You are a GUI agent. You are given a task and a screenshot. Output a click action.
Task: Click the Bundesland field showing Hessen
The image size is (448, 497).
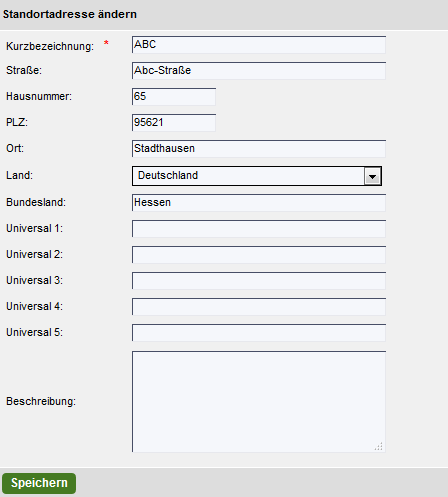[259, 203]
